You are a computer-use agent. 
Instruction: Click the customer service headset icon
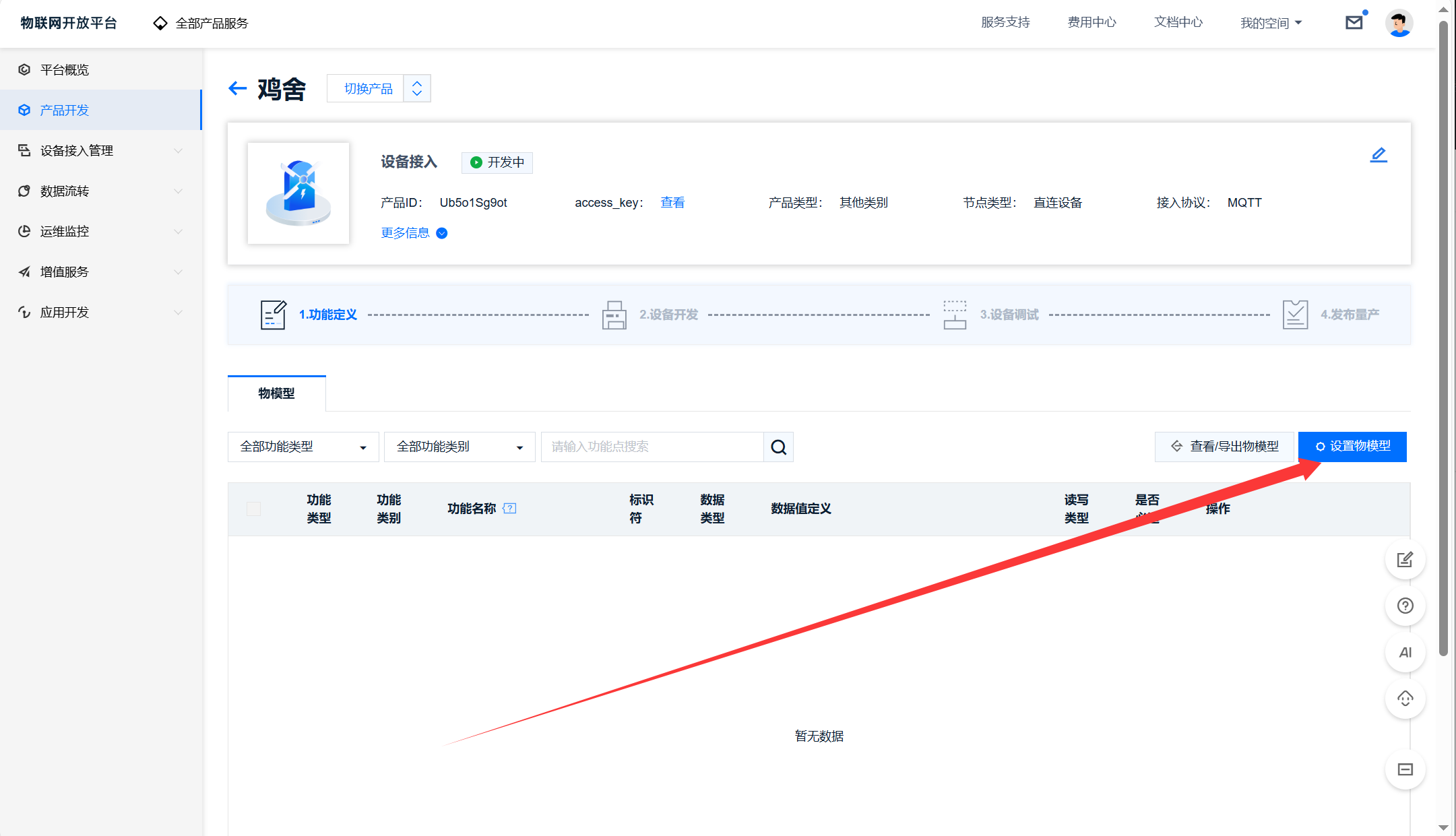tap(1405, 699)
